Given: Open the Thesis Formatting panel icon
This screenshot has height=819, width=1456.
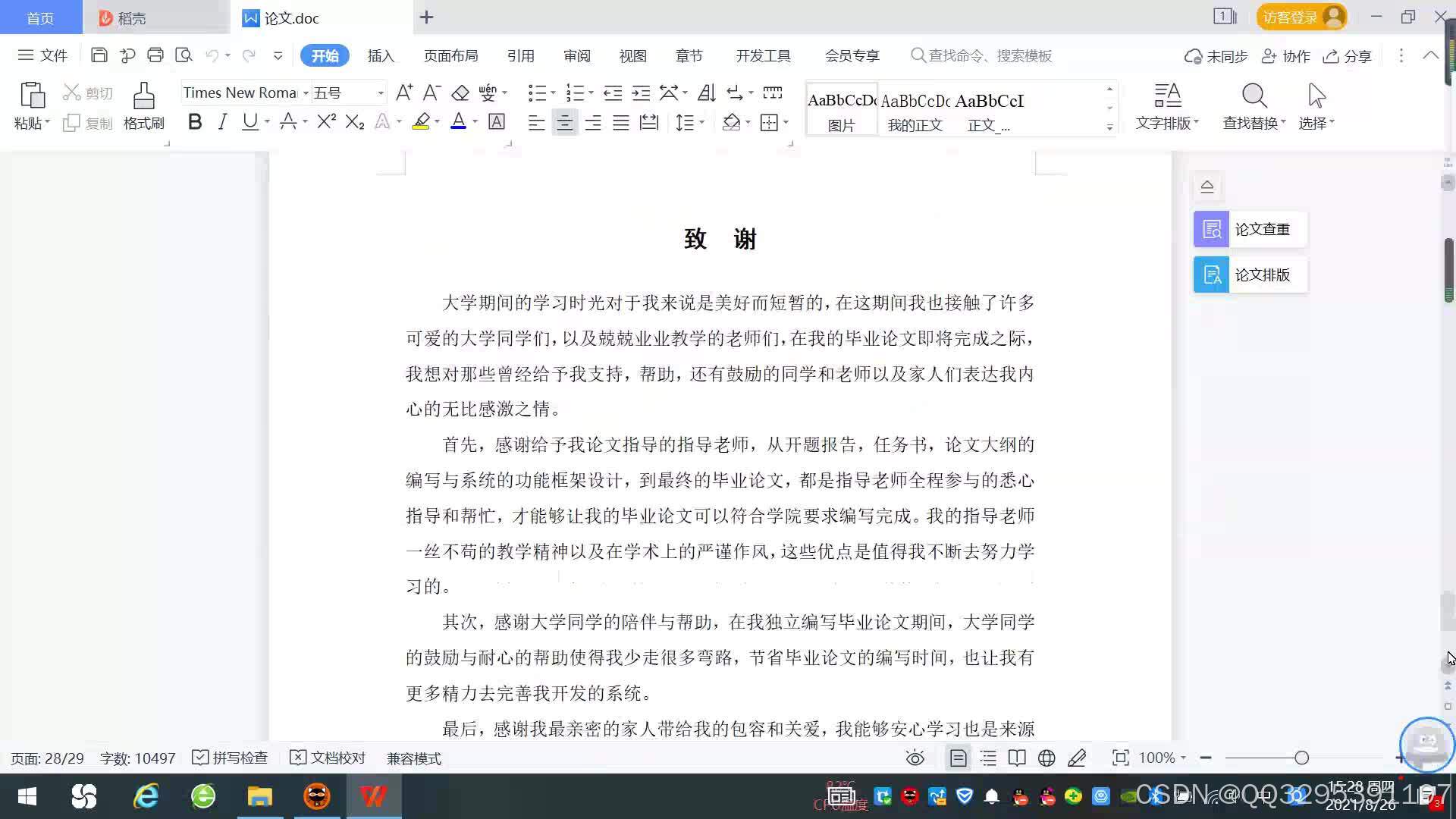Looking at the screenshot, I should [x=1211, y=275].
